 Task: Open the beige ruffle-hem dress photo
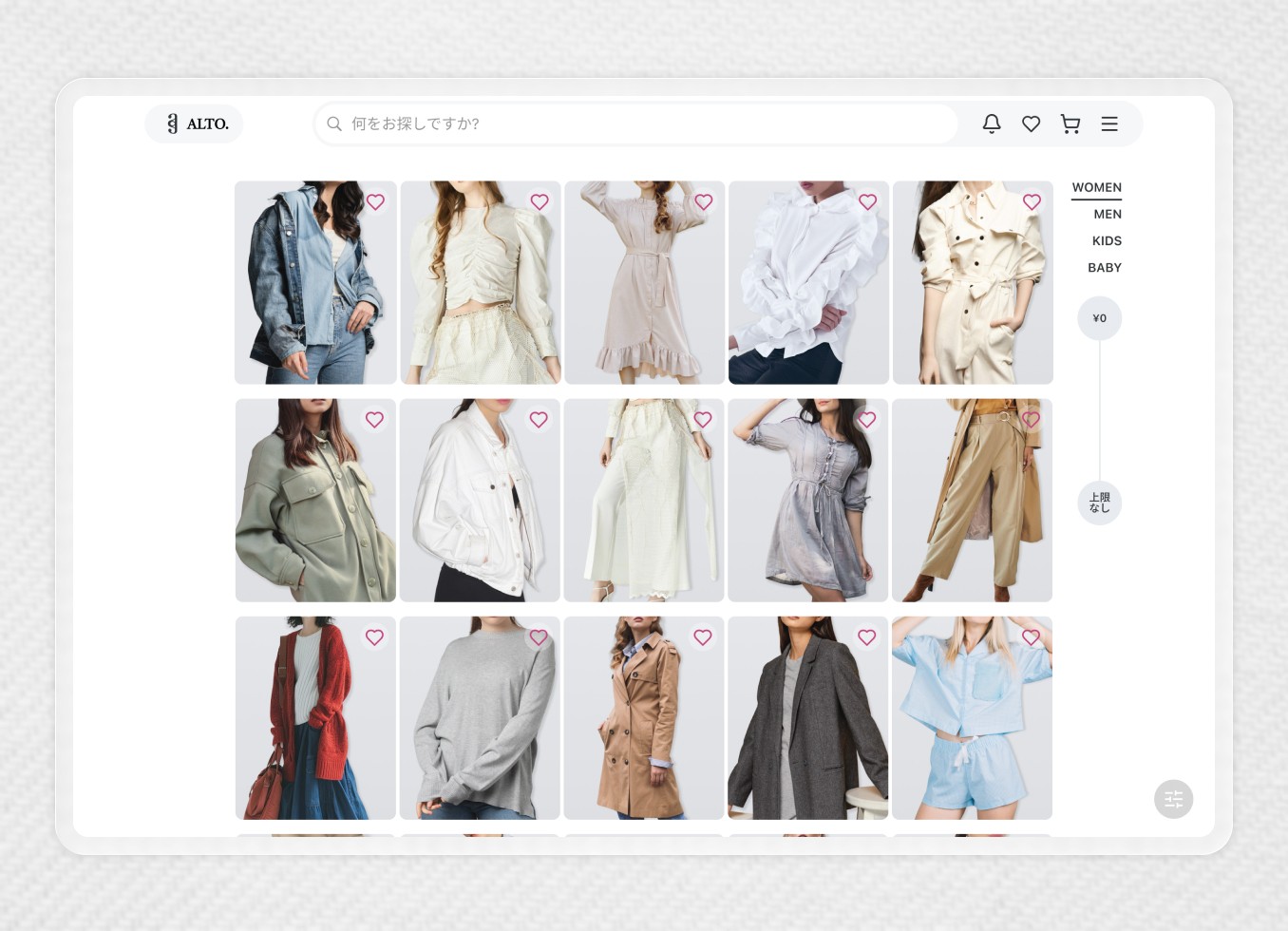[x=644, y=283]
